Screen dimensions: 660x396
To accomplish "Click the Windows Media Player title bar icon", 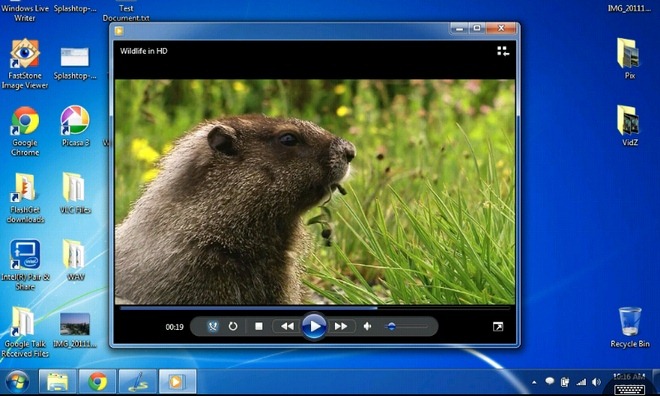I will click(x=119, y=31).
